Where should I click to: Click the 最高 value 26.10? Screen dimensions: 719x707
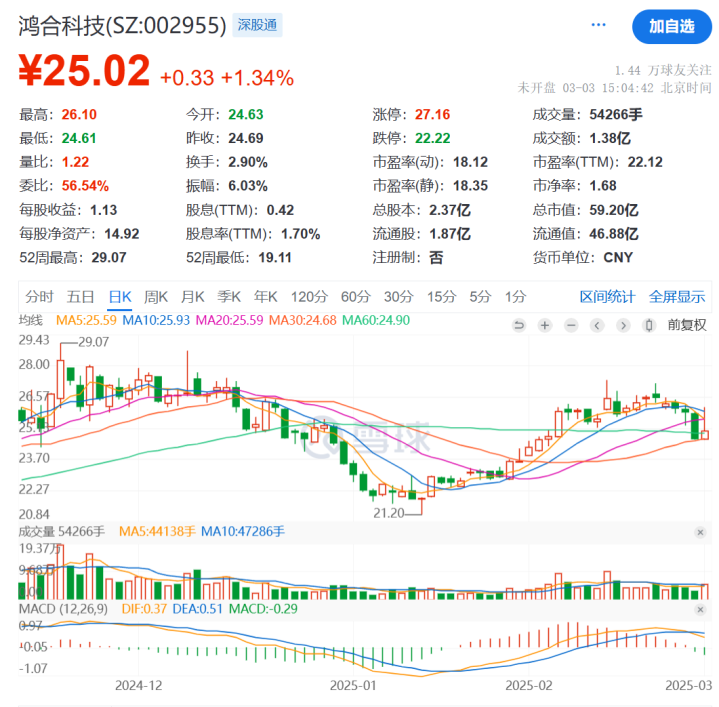pos(79,114)
